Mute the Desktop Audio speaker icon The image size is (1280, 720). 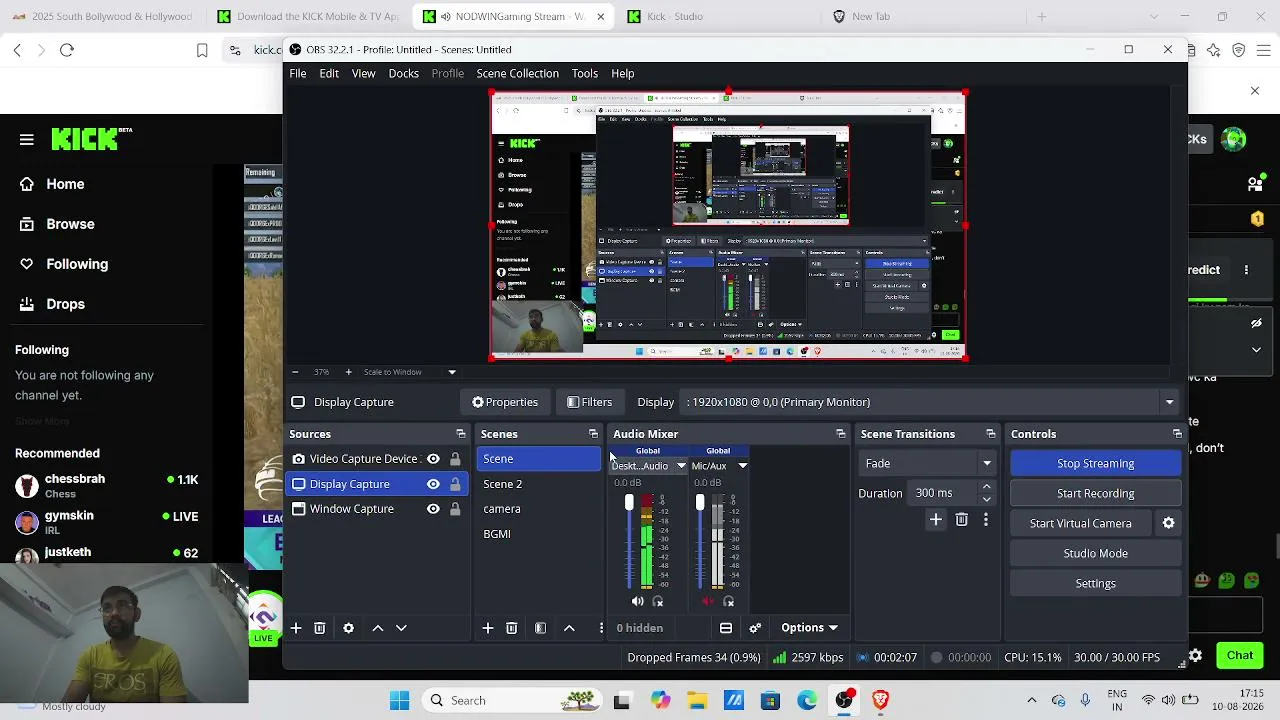tap(638, 601)
